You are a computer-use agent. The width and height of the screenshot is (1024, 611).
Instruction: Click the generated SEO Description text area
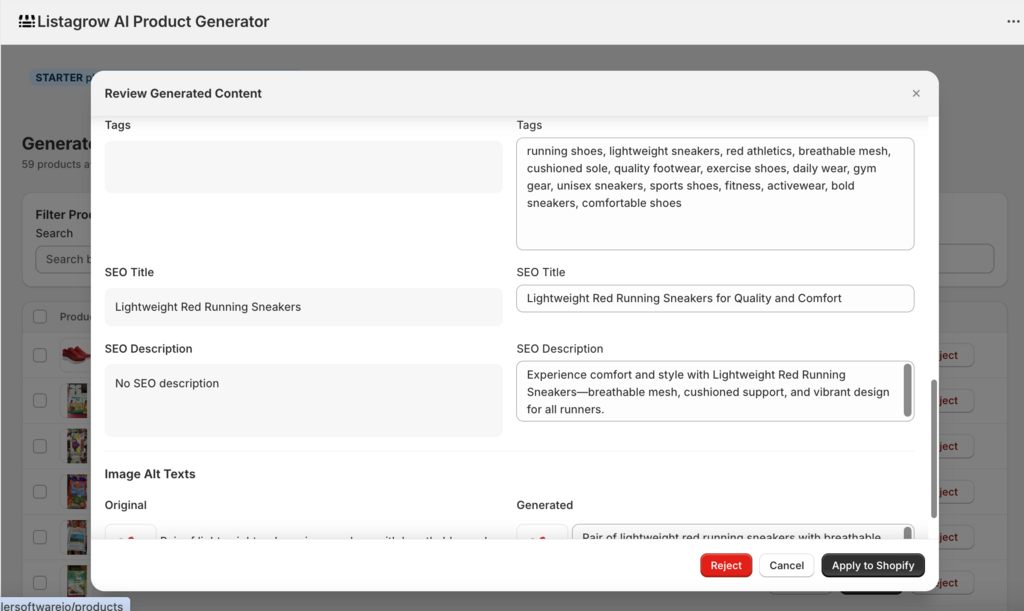pyautogui.click(x=708, y=391)
